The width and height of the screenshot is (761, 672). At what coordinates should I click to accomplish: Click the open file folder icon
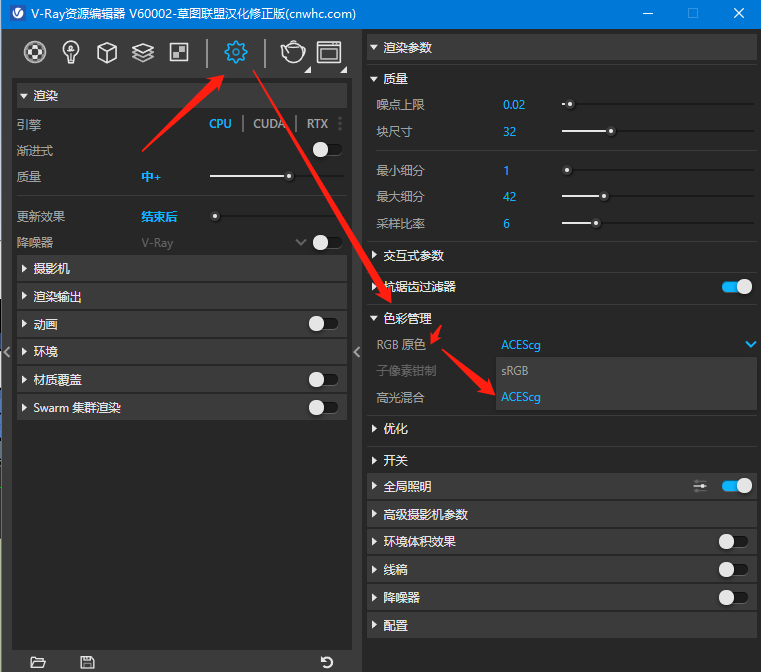pyautogui.click(x=38, y=661)
